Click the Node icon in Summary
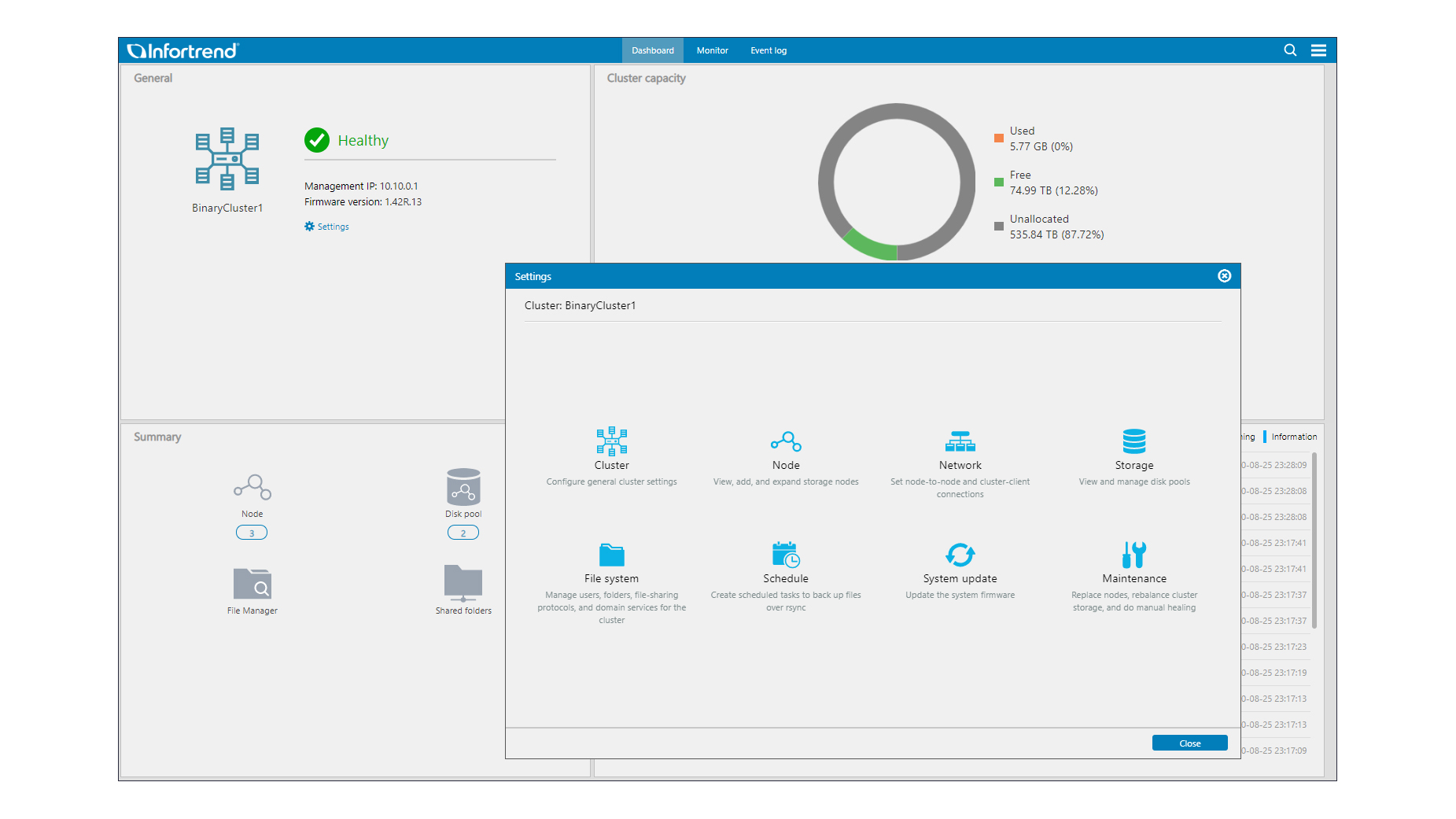Viewport: 1456px width, 819px height. [x=252, y=487]
